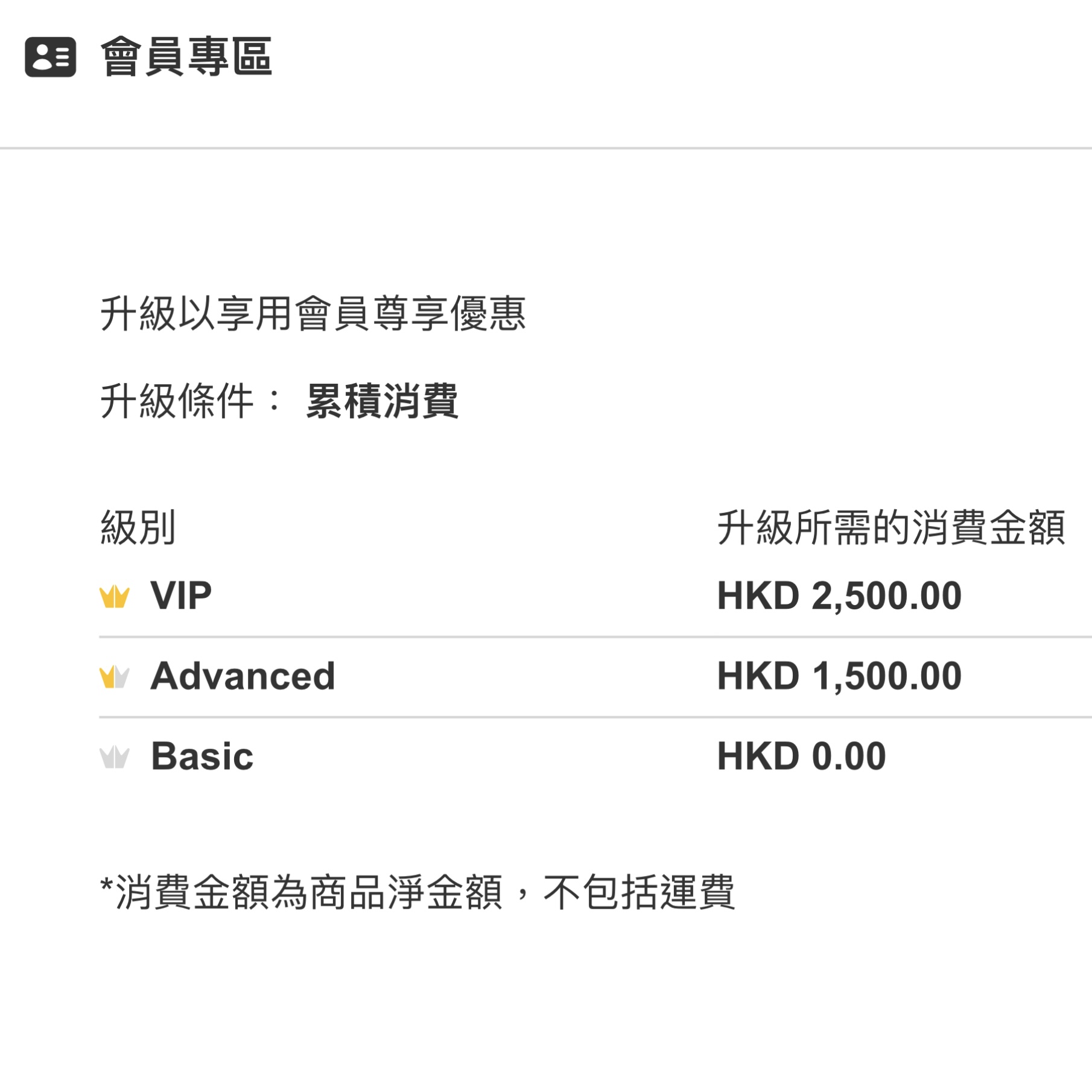Click the half-gold Advanced crown icon
1092x1092 pixels.
tap(114, 677)
